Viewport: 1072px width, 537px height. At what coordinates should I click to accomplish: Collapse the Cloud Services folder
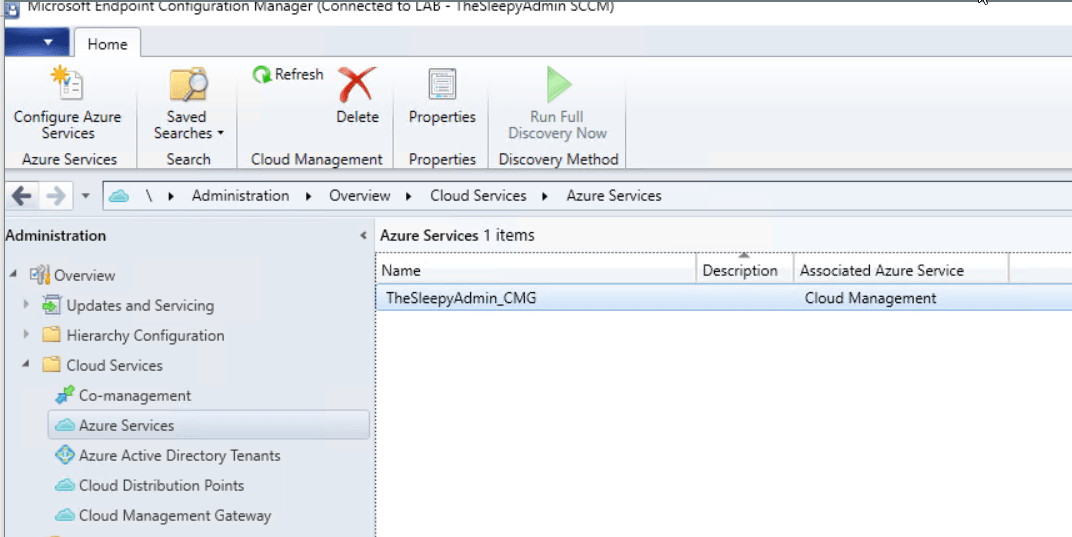(26, 365)
